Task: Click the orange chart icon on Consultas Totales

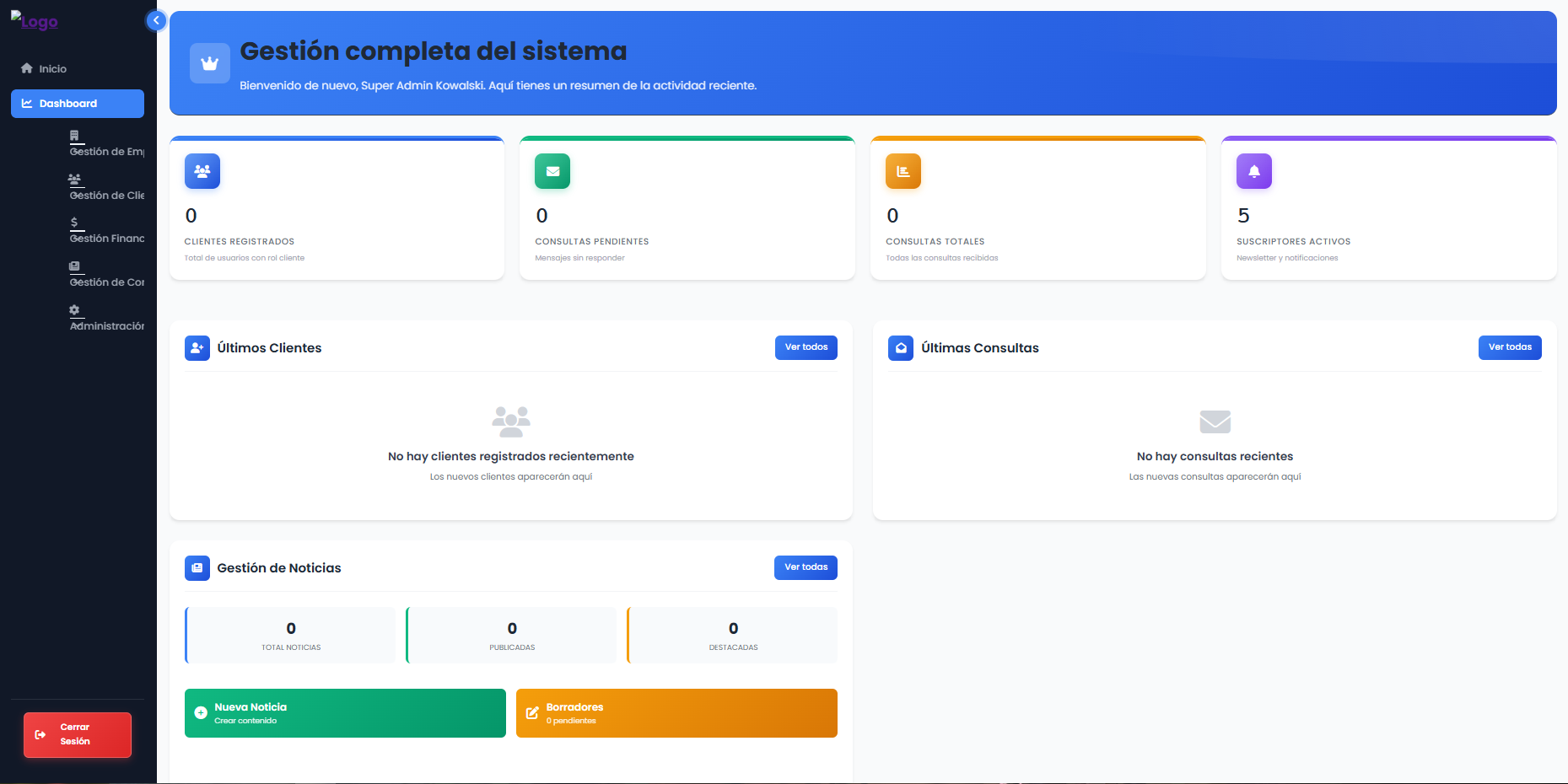Action: point(903,171)
